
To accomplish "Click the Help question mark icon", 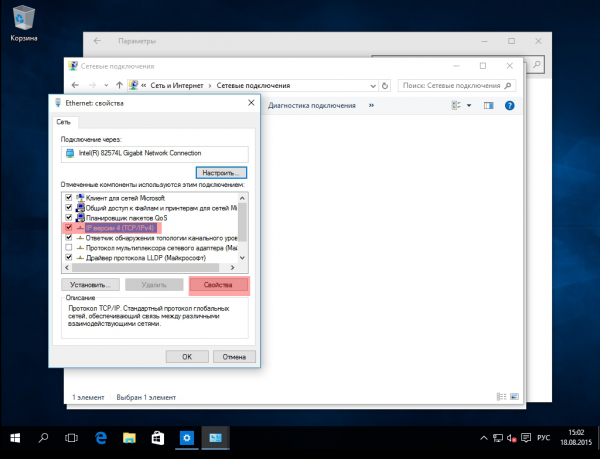I will 509,106.
